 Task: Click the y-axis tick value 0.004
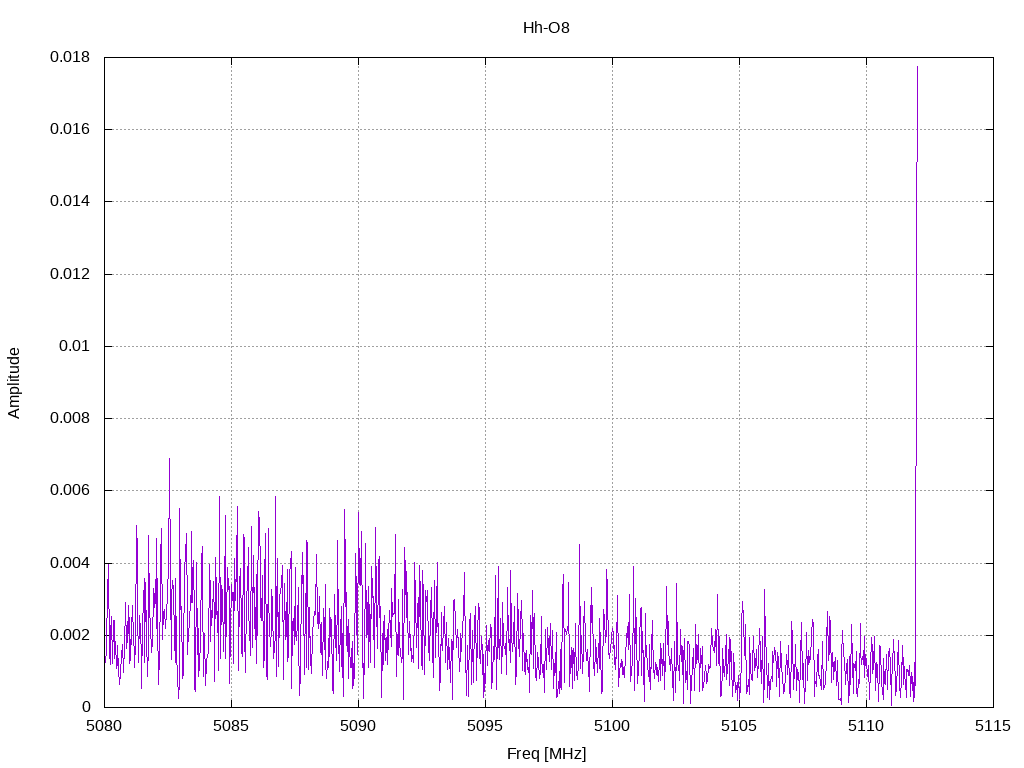(x=70, y=563)
